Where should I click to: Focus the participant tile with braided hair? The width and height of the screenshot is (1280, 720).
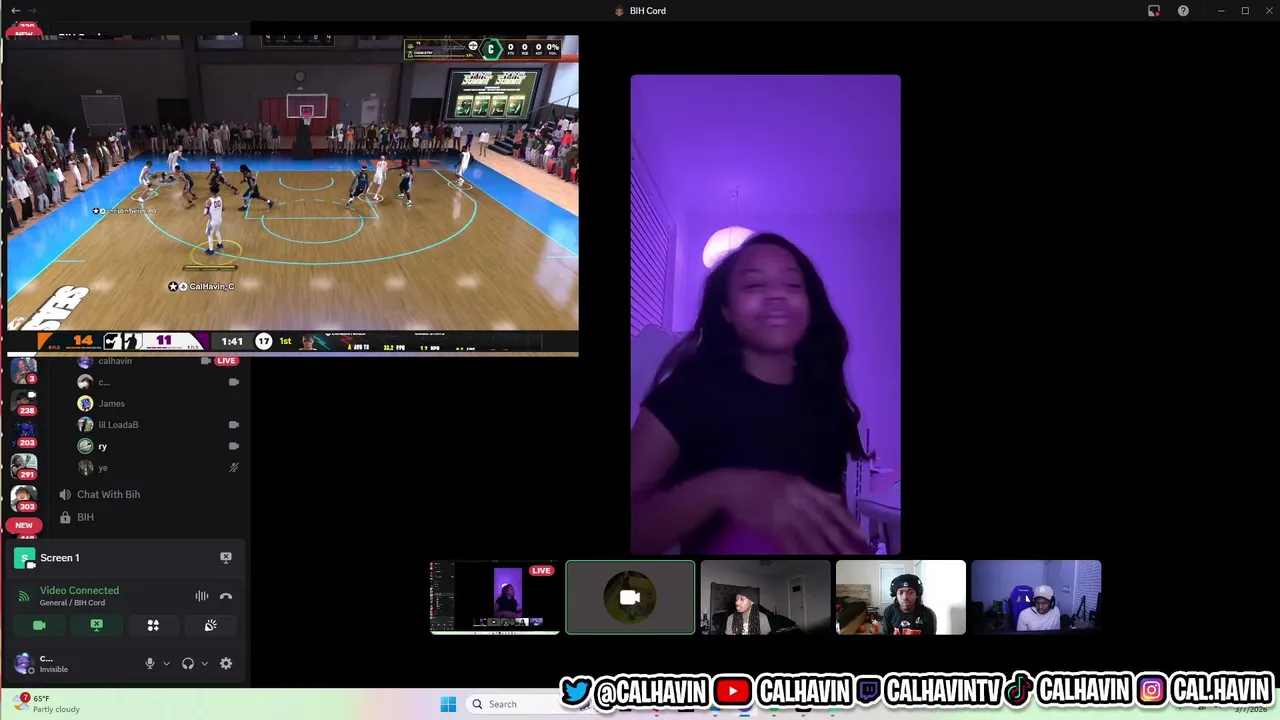point(765,598)
